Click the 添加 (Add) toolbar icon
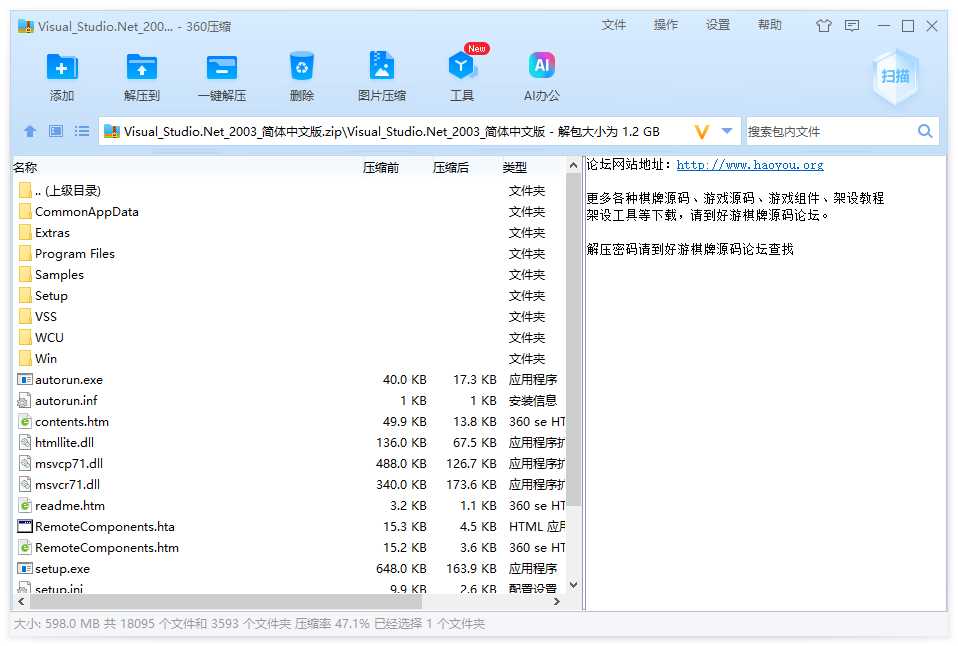Image resolution: width=958 pixels, height=646 pixels. tap(62, 67)
